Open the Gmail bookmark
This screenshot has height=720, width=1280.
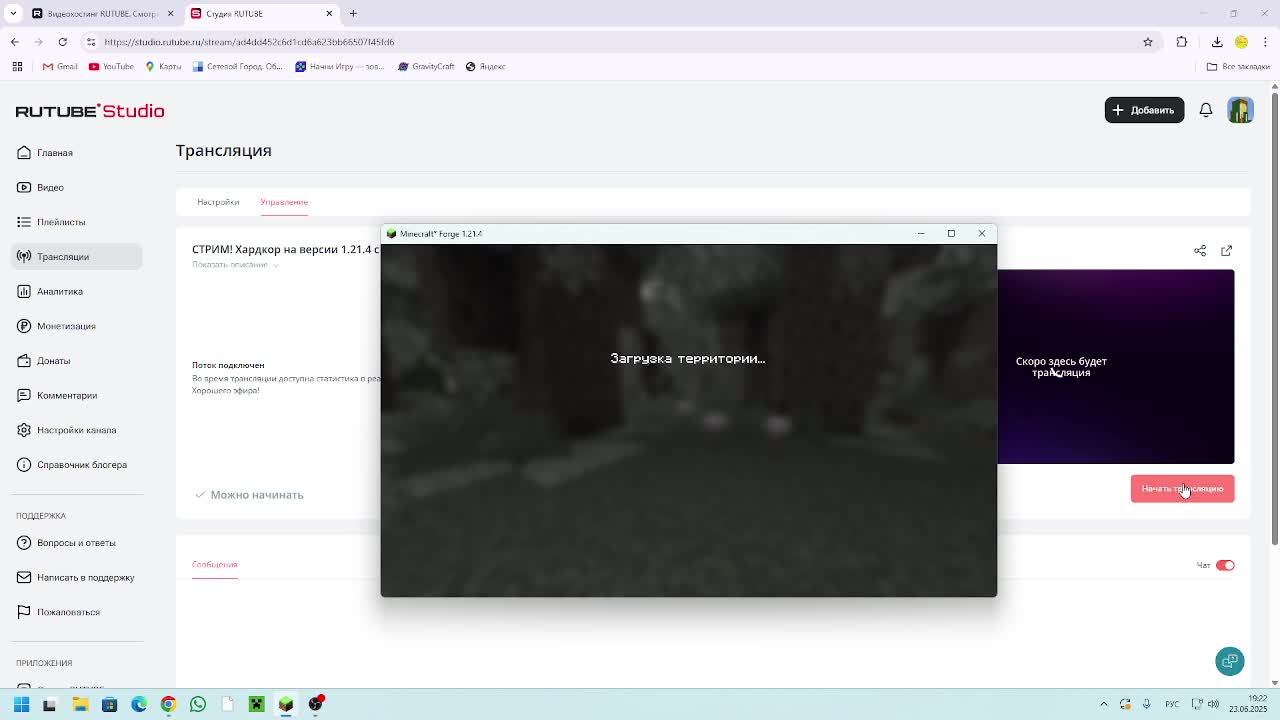tap(60, 67)
